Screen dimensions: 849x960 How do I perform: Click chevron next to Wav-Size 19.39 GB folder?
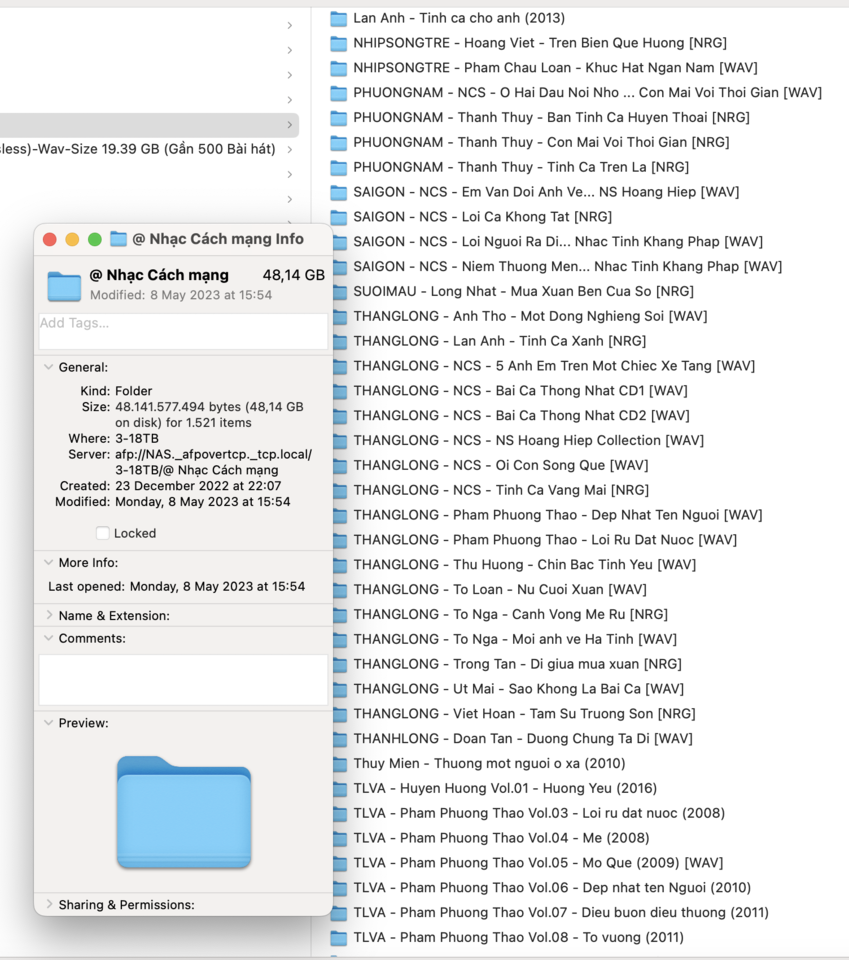(290, 149)
